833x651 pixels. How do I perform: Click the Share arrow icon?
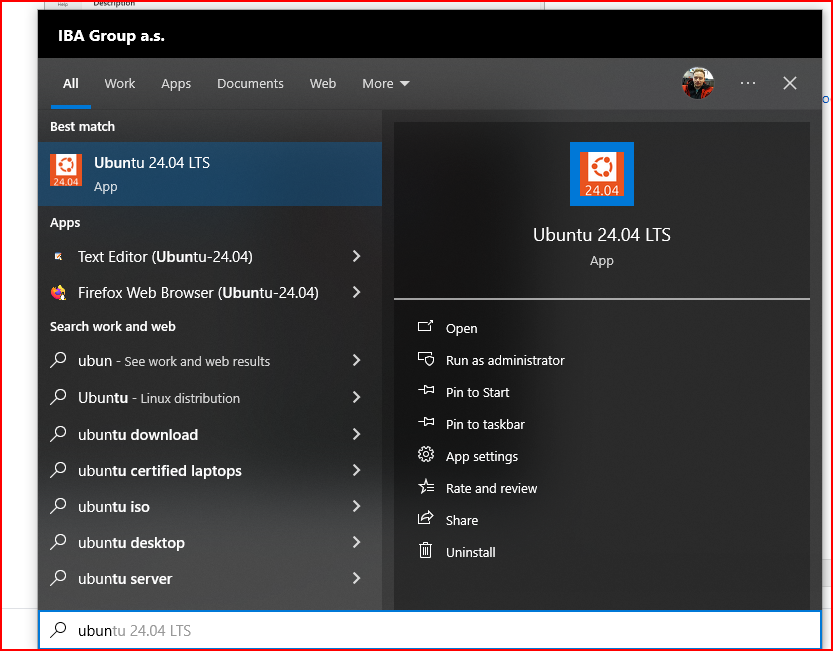pyautogui.click(x=426, y=519)
